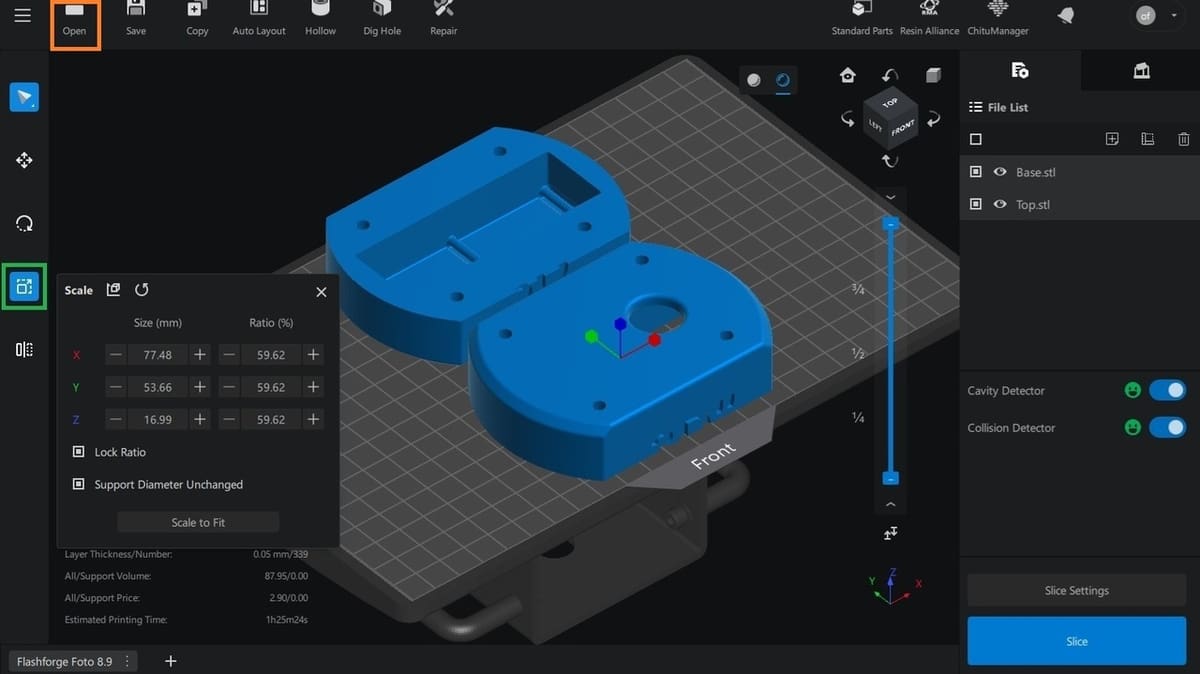Click the Copy model tool
Screen dimensions: 1200x674
pyautogui.click(x=197, y=19)
